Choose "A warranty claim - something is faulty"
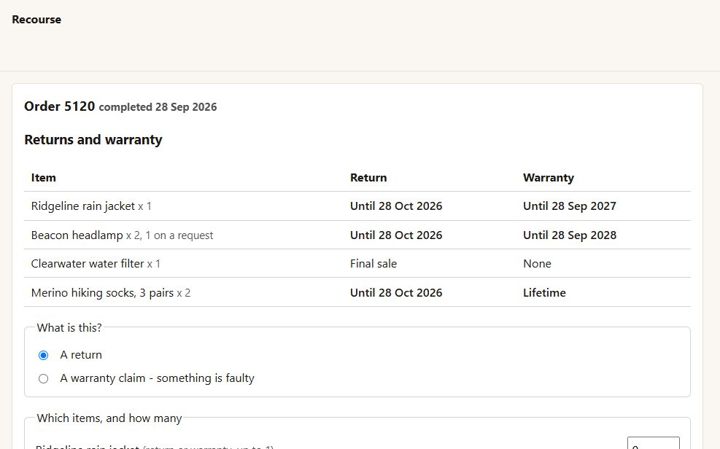The height and width of the screenshot is (449, 720). (x=43, y=378)
